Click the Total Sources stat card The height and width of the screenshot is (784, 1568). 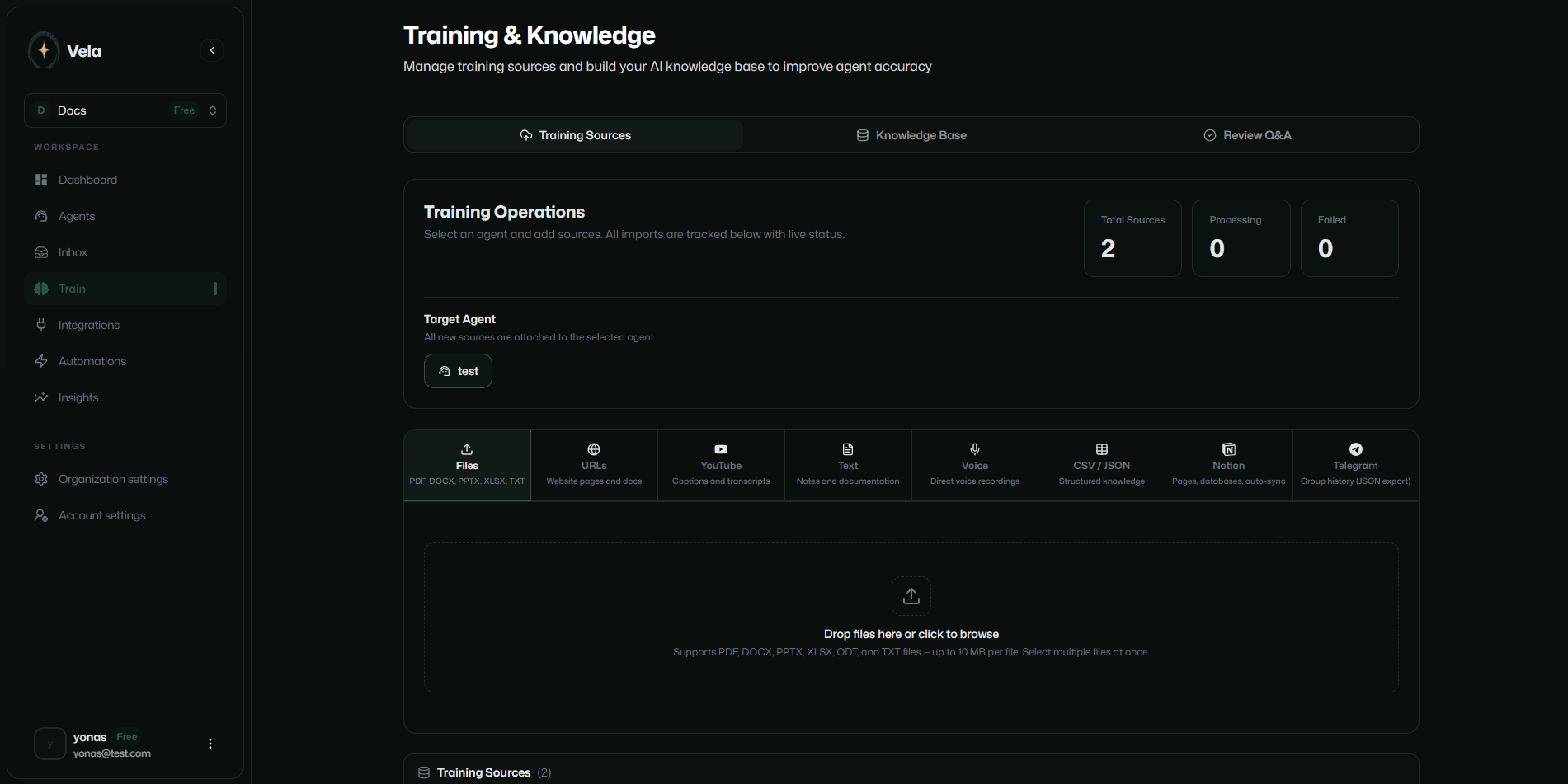pyautogui.click(x=1132, y=238)
